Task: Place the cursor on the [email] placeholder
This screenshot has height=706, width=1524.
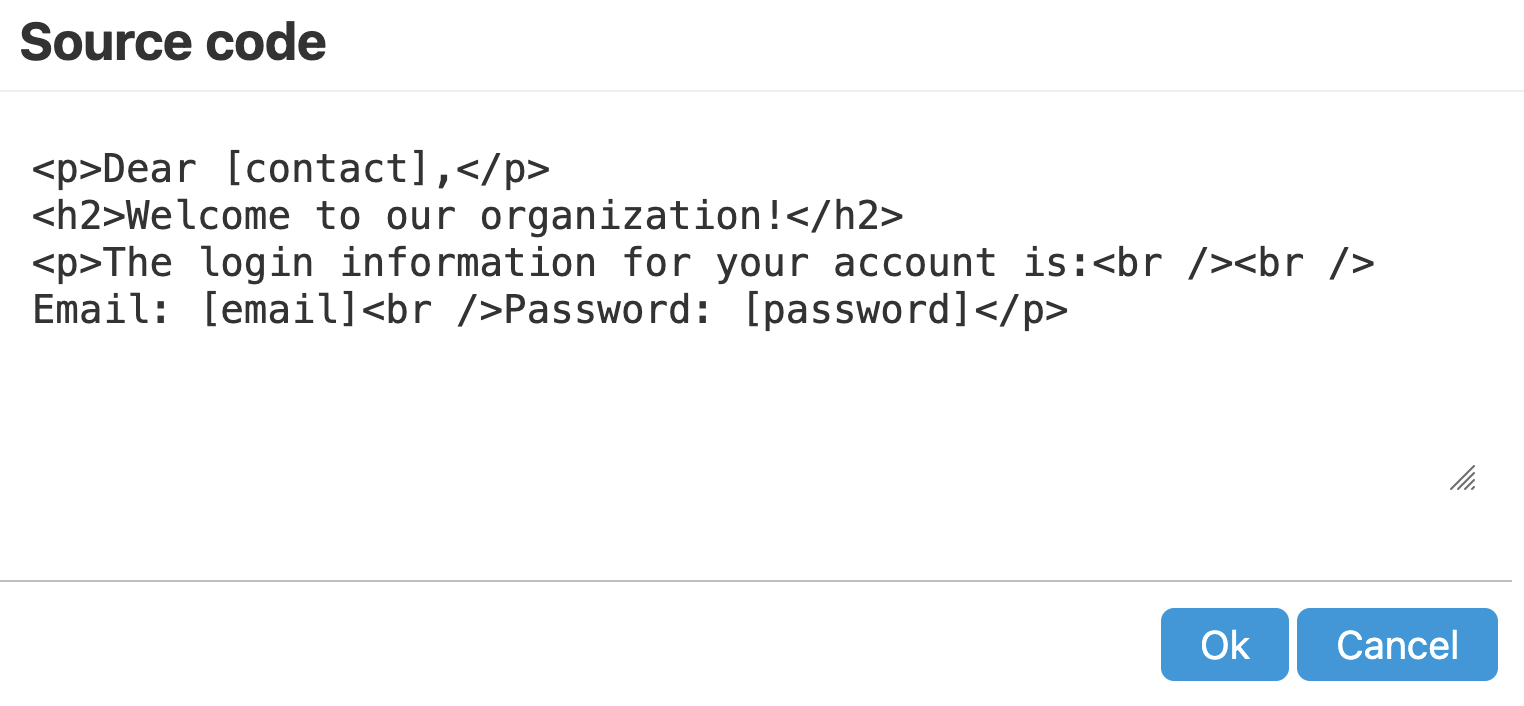Action: (x=279, y=311)
